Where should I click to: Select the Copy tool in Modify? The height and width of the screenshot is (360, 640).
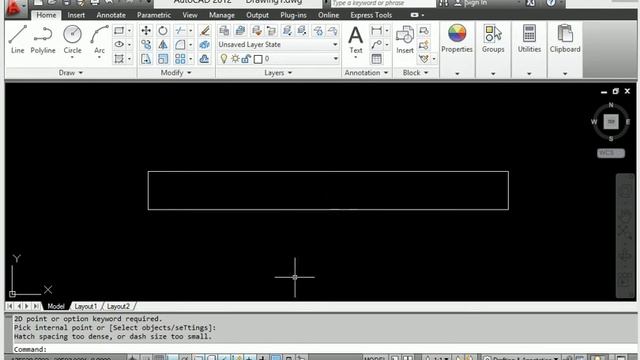(146, 44)
